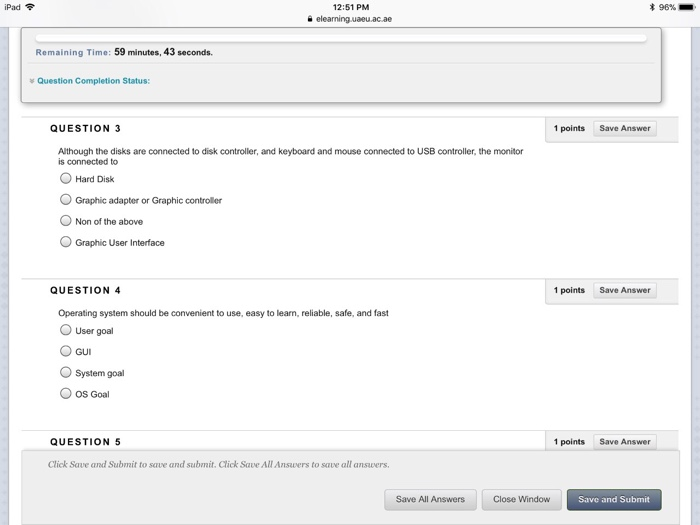This screenshot has width=700, height=525.
Task: Save Answer for Question 3
Action: (625, 129)
